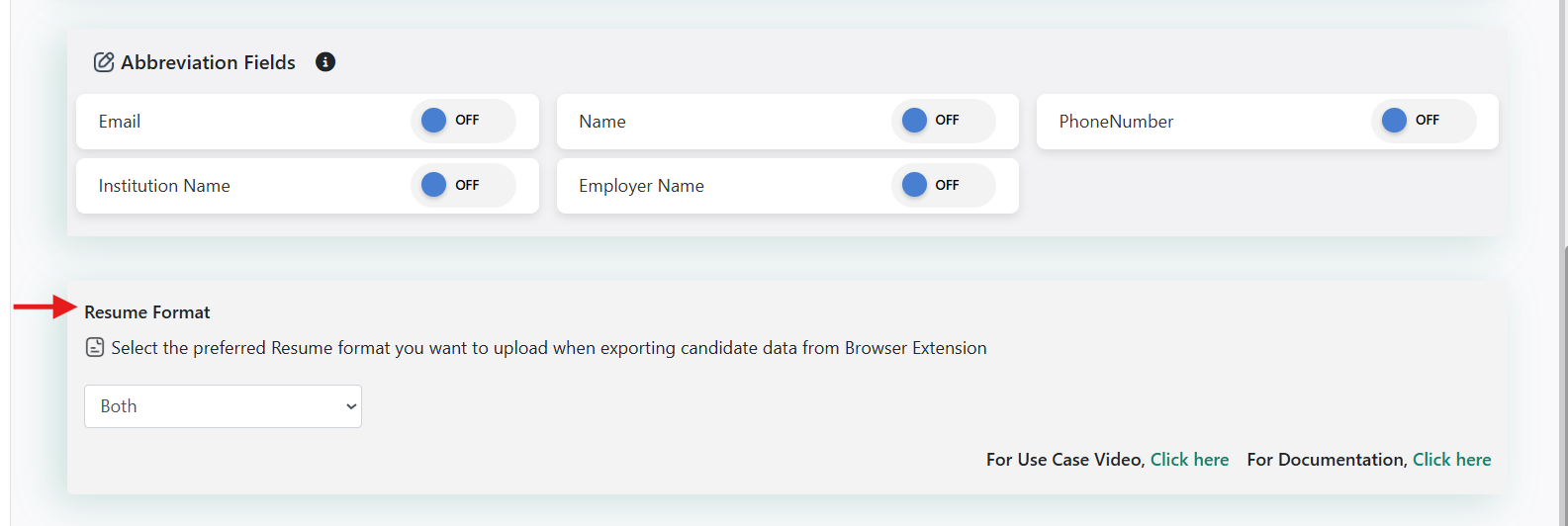The width and height of the screenshot is (1568, 526).
Task: Switch on the Institution Name toggle
Action: tap(462, 186)
